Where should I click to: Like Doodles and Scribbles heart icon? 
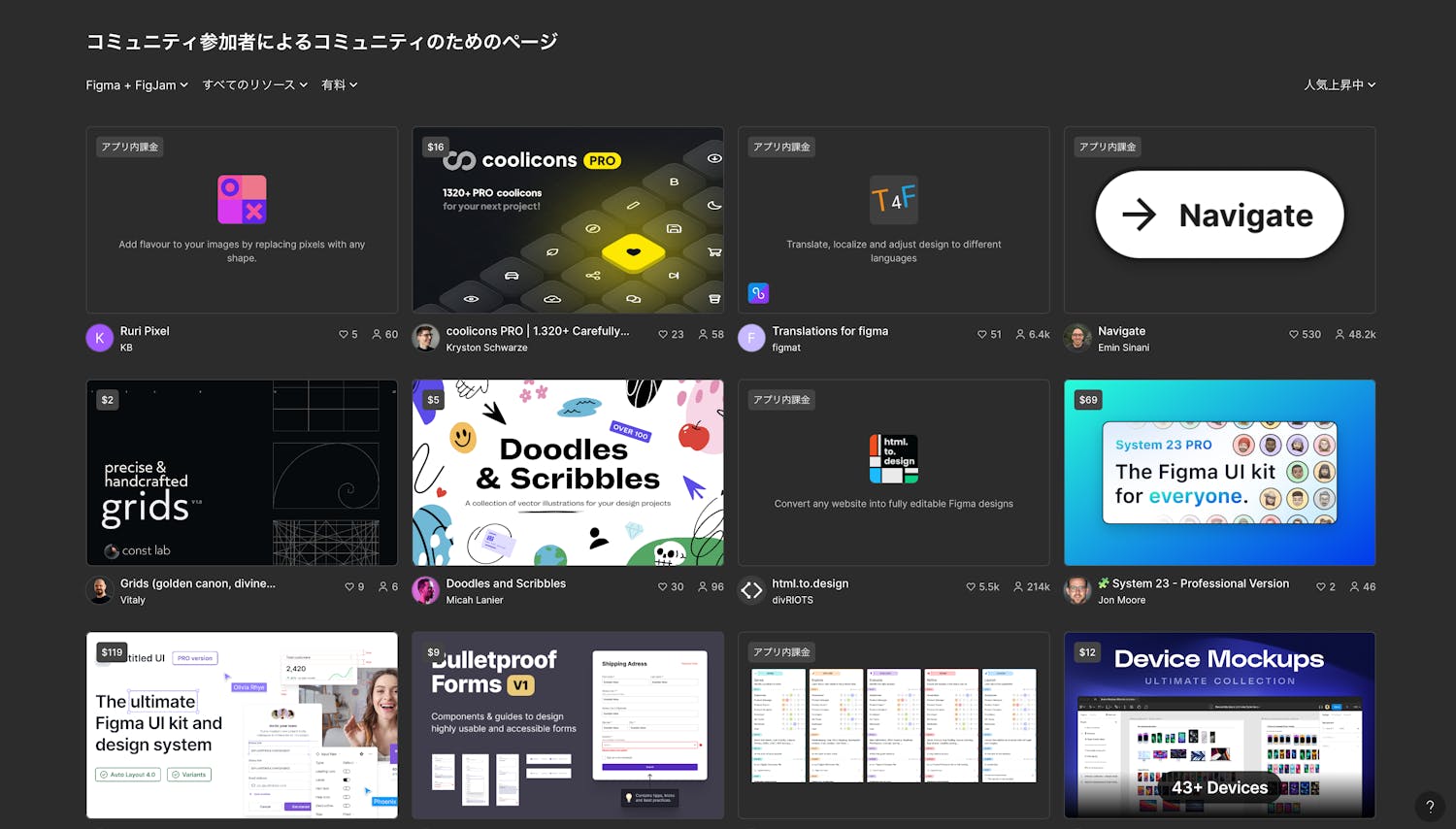(663, 587)
